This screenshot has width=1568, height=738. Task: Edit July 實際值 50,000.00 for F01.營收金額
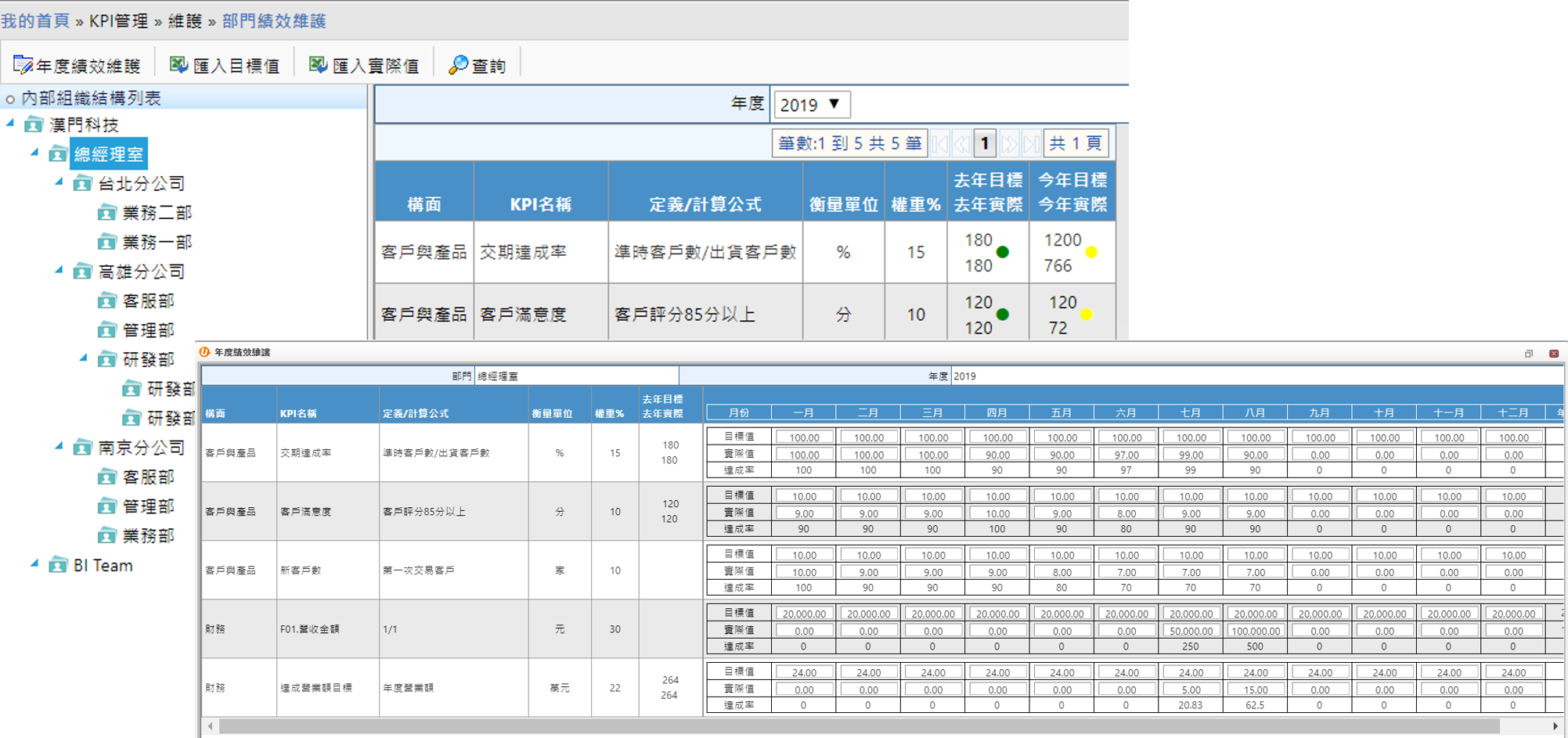[1191, 631]
